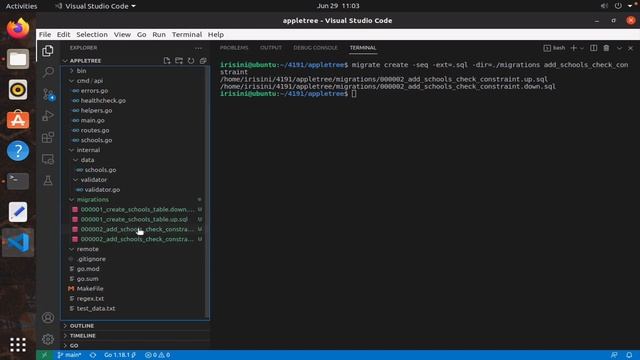Open healthcheck.go file
The image size is (640, 360).
click(103, 100)
